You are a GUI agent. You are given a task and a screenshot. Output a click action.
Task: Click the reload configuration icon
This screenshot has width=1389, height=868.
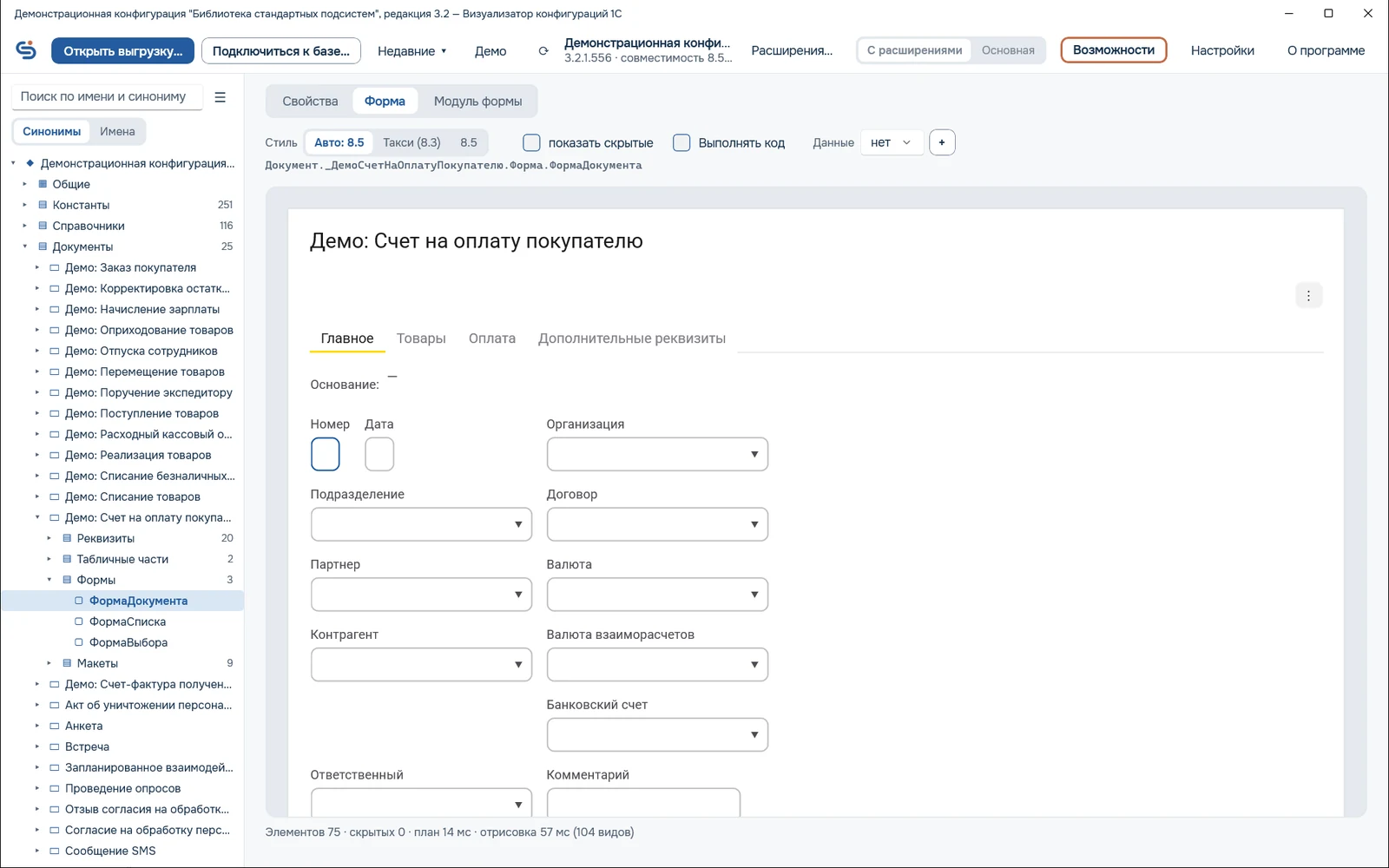click(543, 51)
